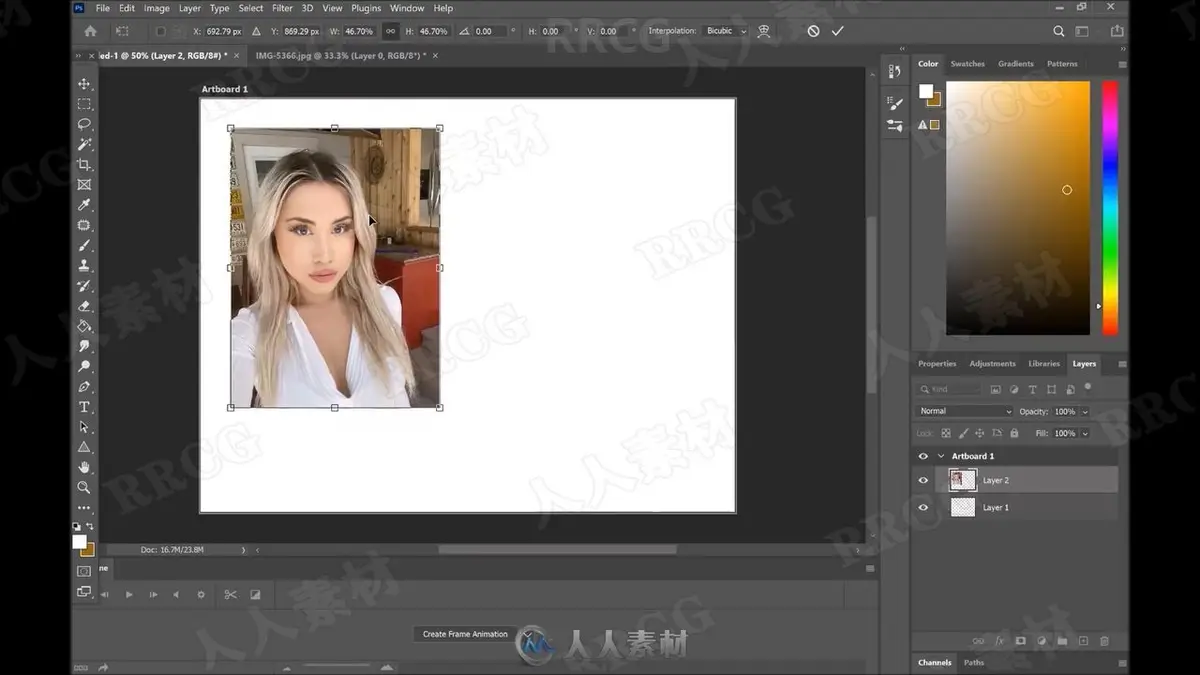The image size is (1200, 675).
Task: Toggle the layer filter on/off switch
Action: (1088, 387)
